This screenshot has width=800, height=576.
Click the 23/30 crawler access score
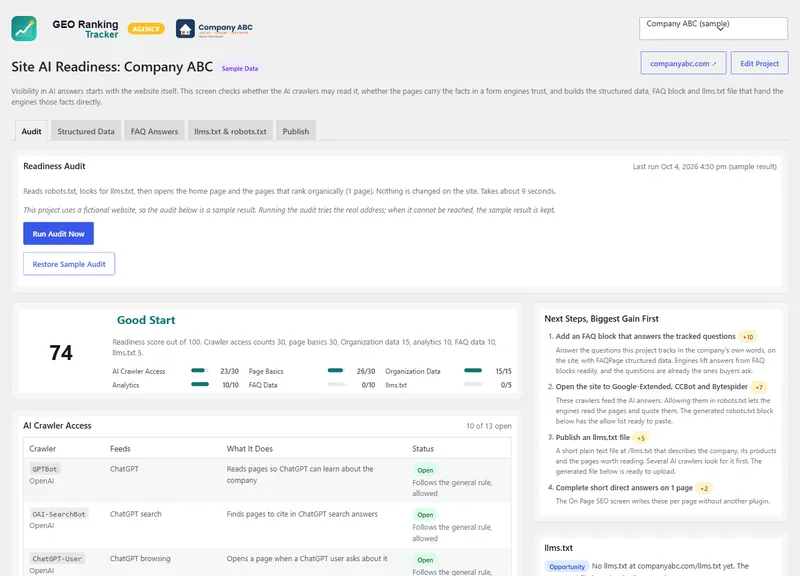[230, 371]
